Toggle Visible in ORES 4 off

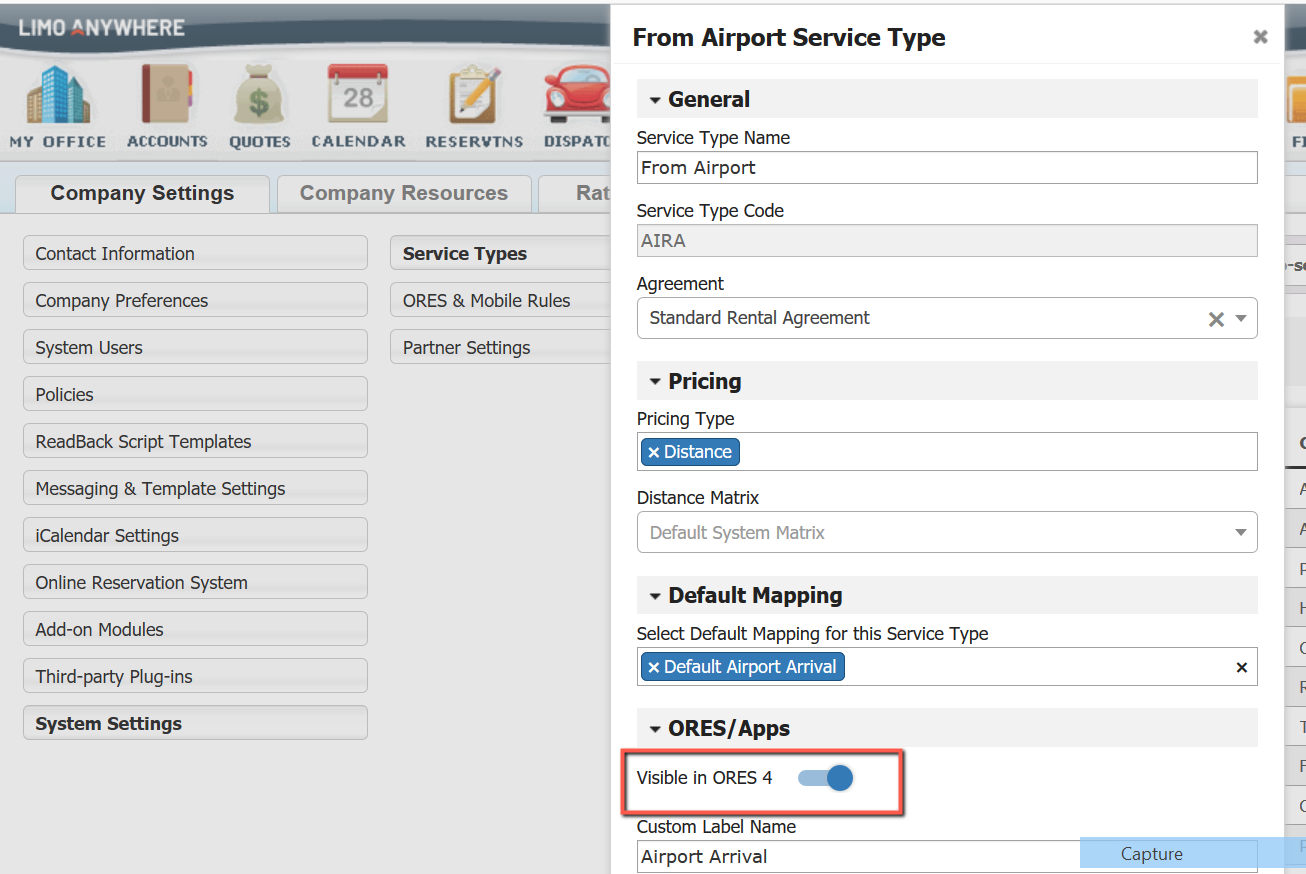pos(825,777)
